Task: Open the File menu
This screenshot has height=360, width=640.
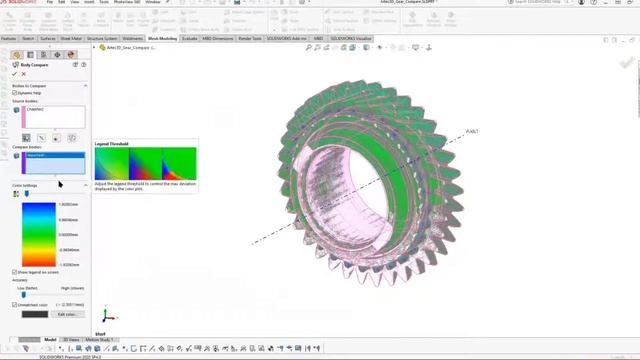Action: (x=50, y=2)
